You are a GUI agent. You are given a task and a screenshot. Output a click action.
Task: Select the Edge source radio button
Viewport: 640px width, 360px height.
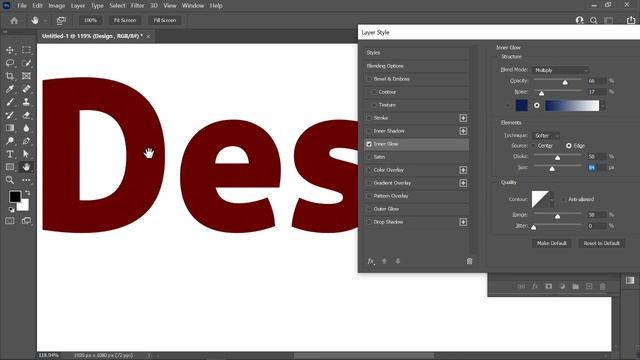tap(569, 146)
